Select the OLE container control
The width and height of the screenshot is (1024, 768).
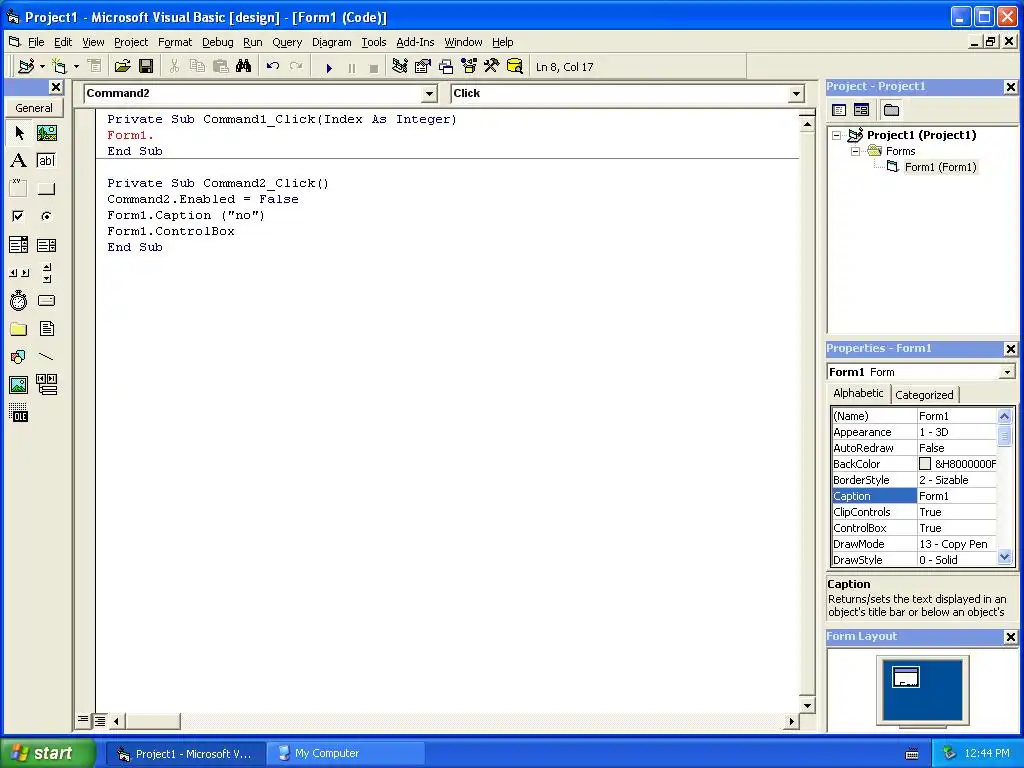point(19,413)
